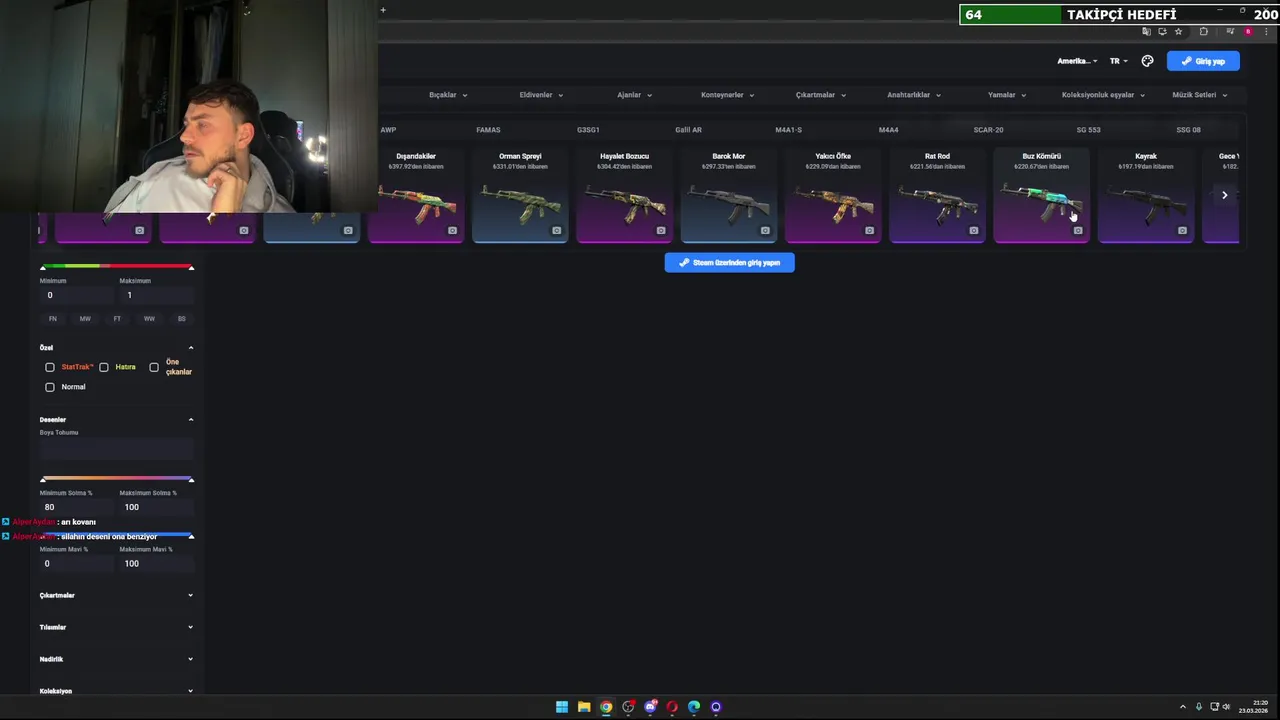Viewport: 1280px width, 720px height.
Task: Collapse the Desenler filter section
Action: (x=191, y=420)
